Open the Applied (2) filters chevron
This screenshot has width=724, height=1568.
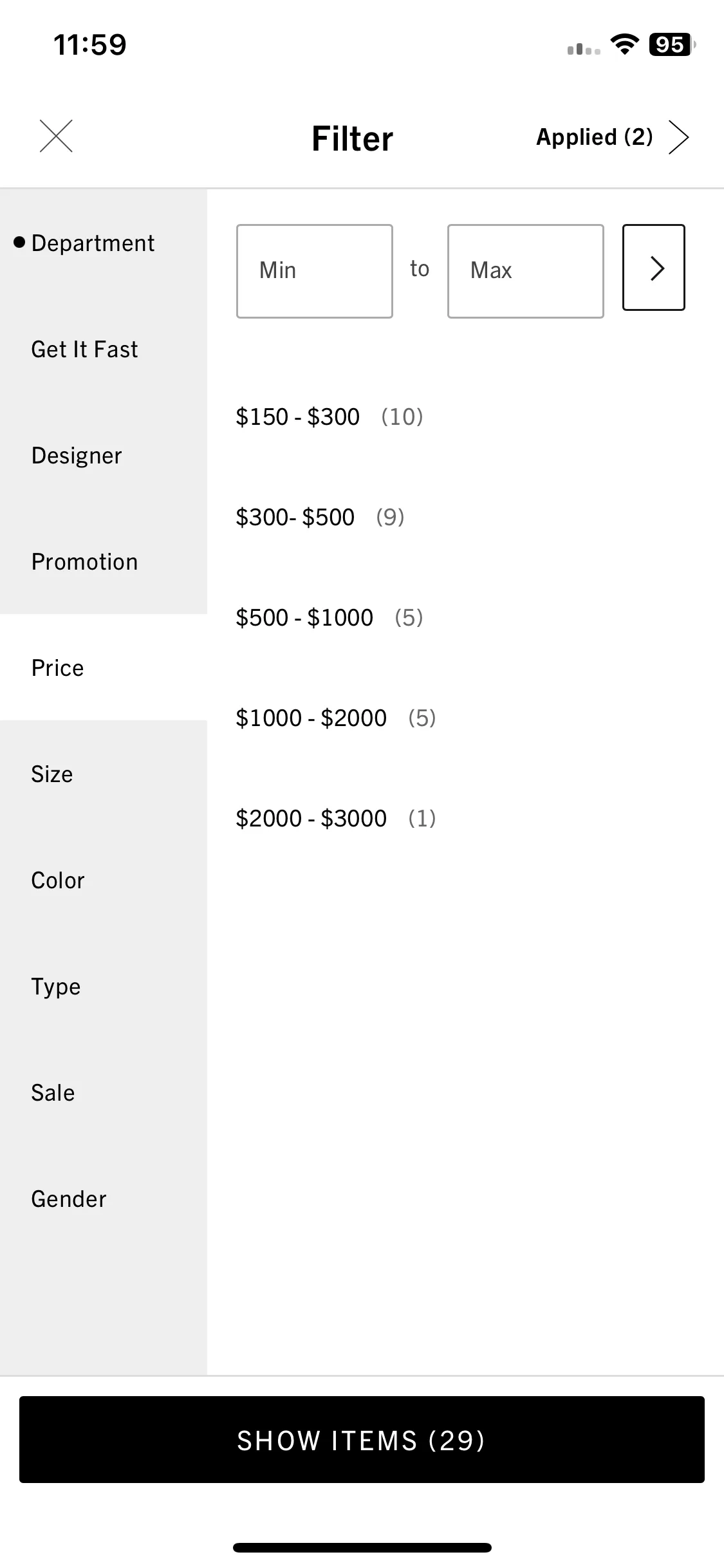(678, 137)
